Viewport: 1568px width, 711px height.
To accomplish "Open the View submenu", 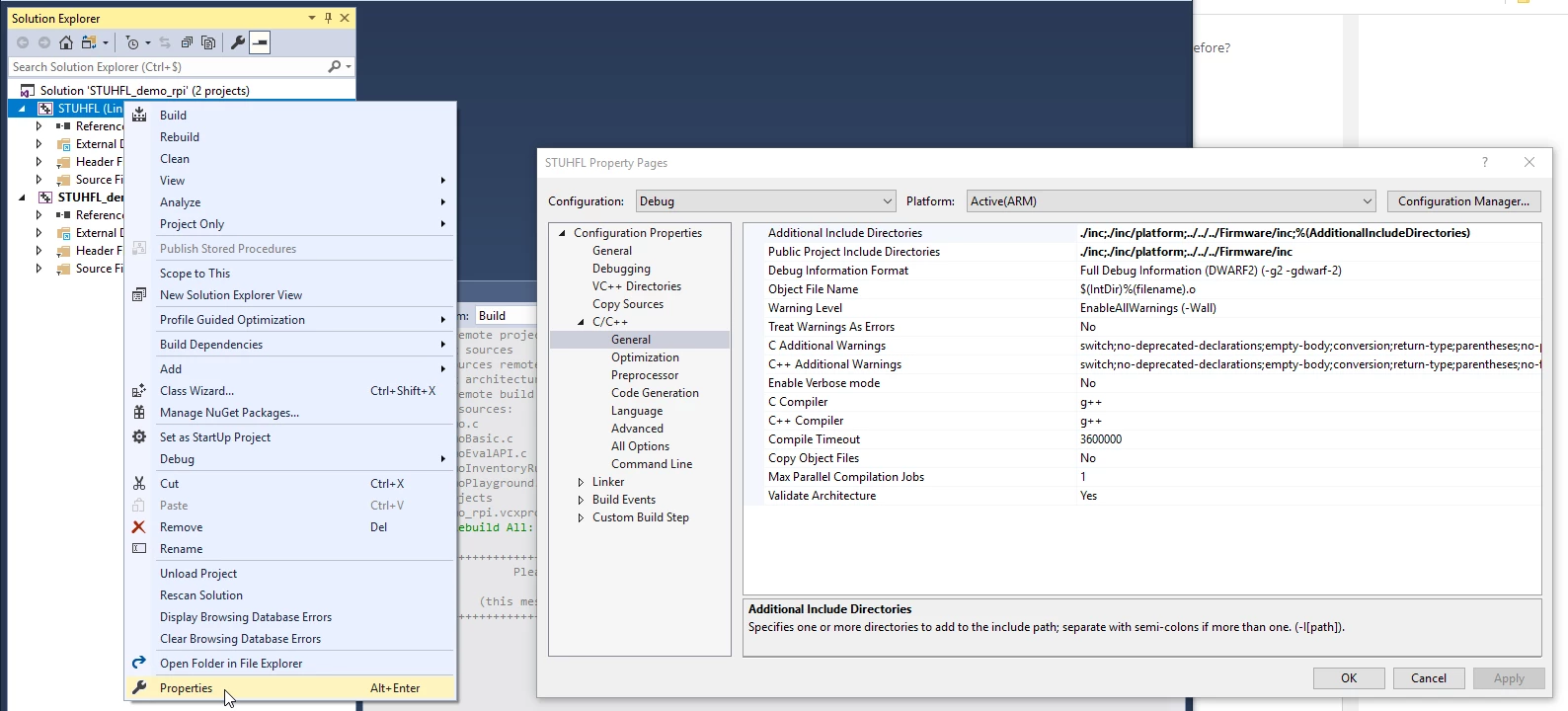I will tap(290, 181).
